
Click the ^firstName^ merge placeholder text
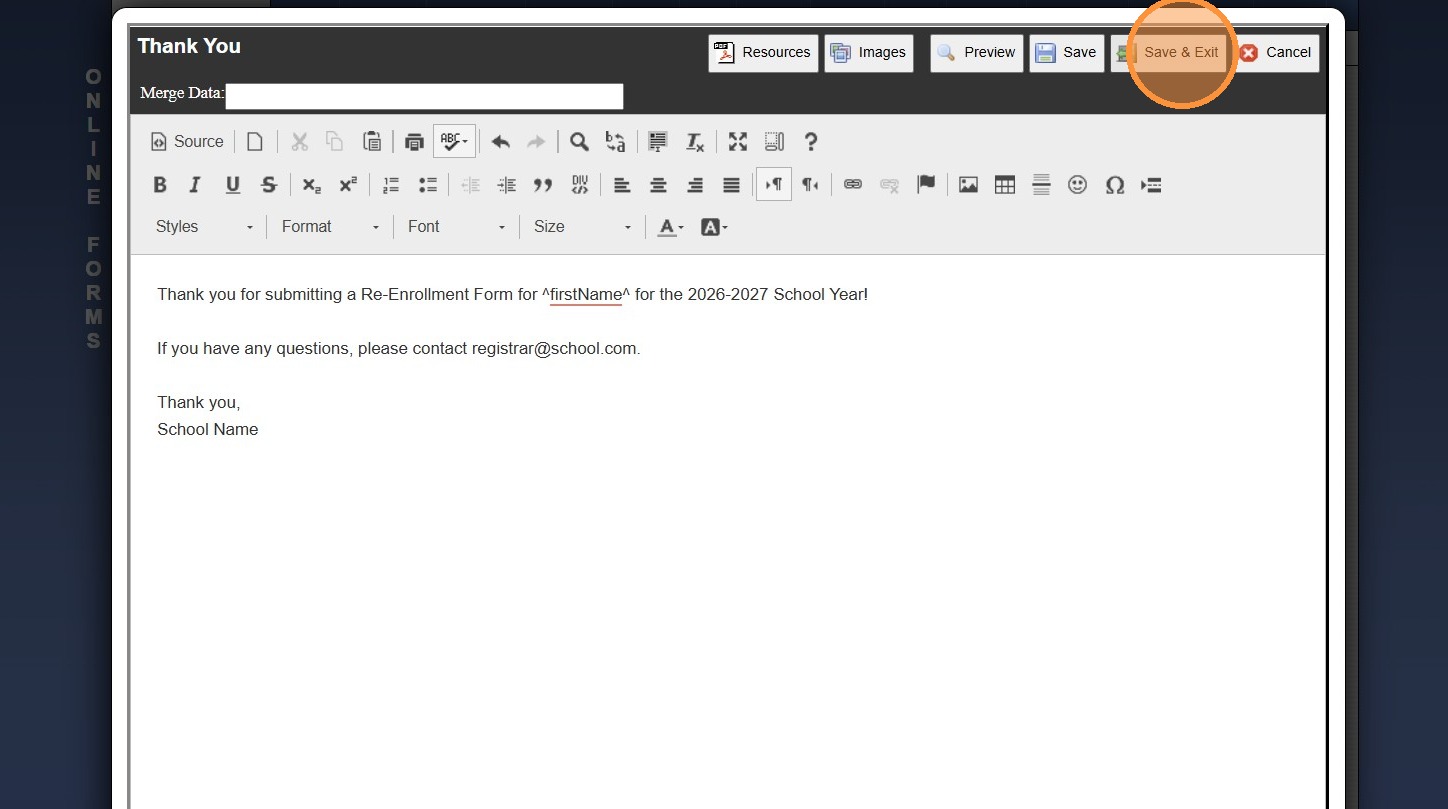point(586,295)
